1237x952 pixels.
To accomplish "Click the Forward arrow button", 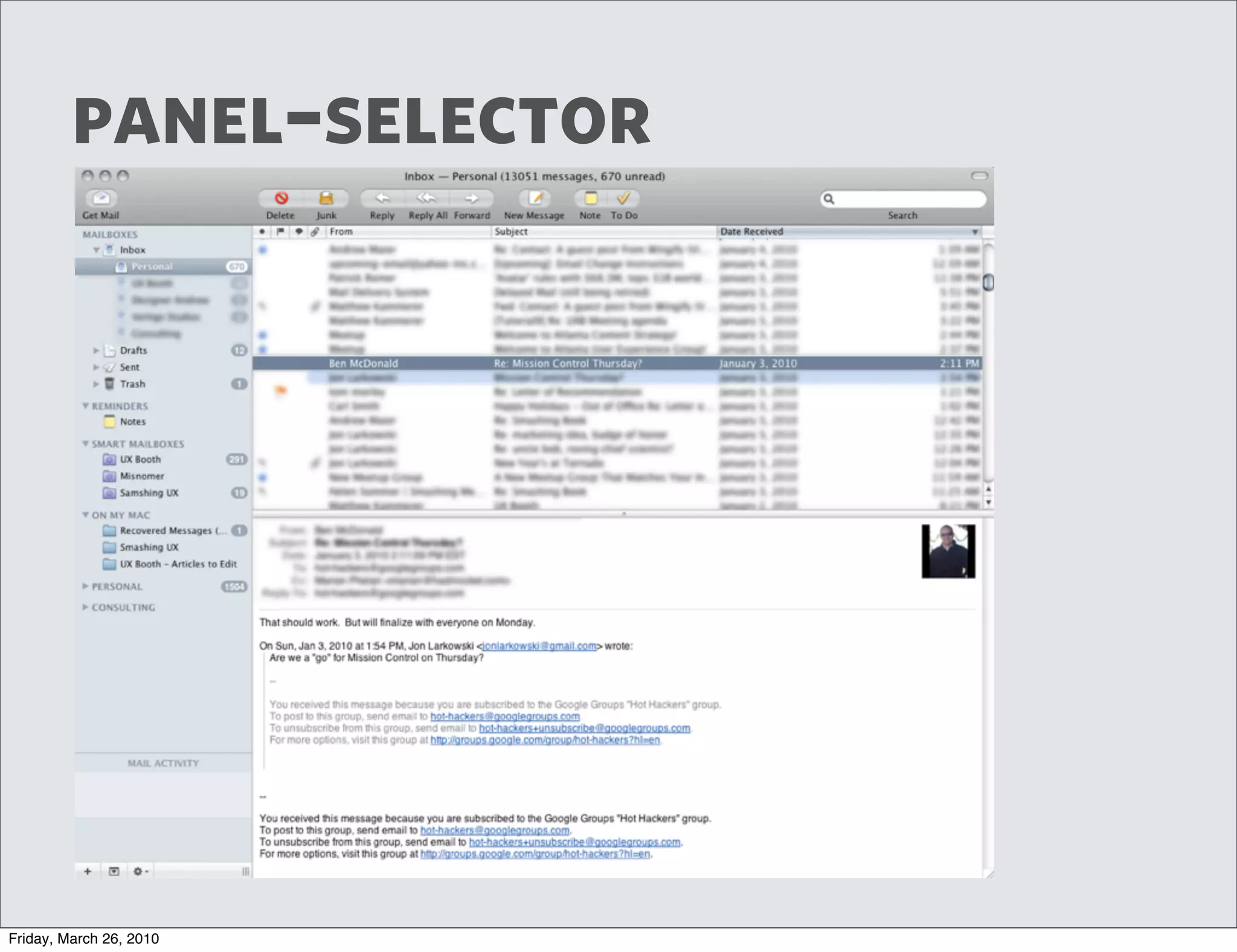I will pyautogui.click(x=472, y=198).
